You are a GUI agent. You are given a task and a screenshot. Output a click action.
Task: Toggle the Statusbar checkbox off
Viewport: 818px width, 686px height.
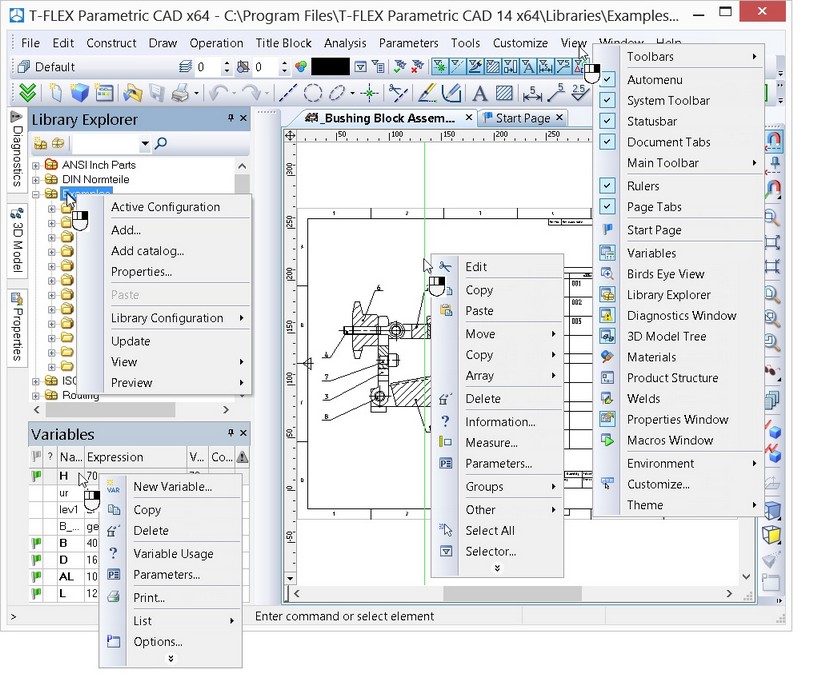coord(607,121)
